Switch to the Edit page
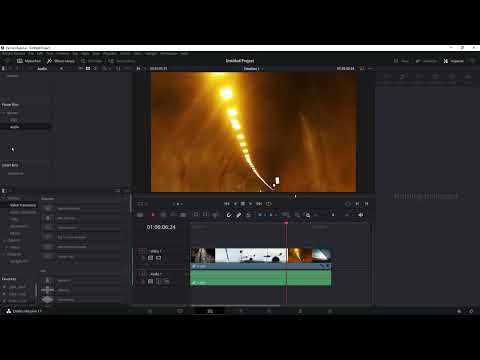The height and width of the screenshot is (360, 480). pyautogui.click(x=210, y=311)
